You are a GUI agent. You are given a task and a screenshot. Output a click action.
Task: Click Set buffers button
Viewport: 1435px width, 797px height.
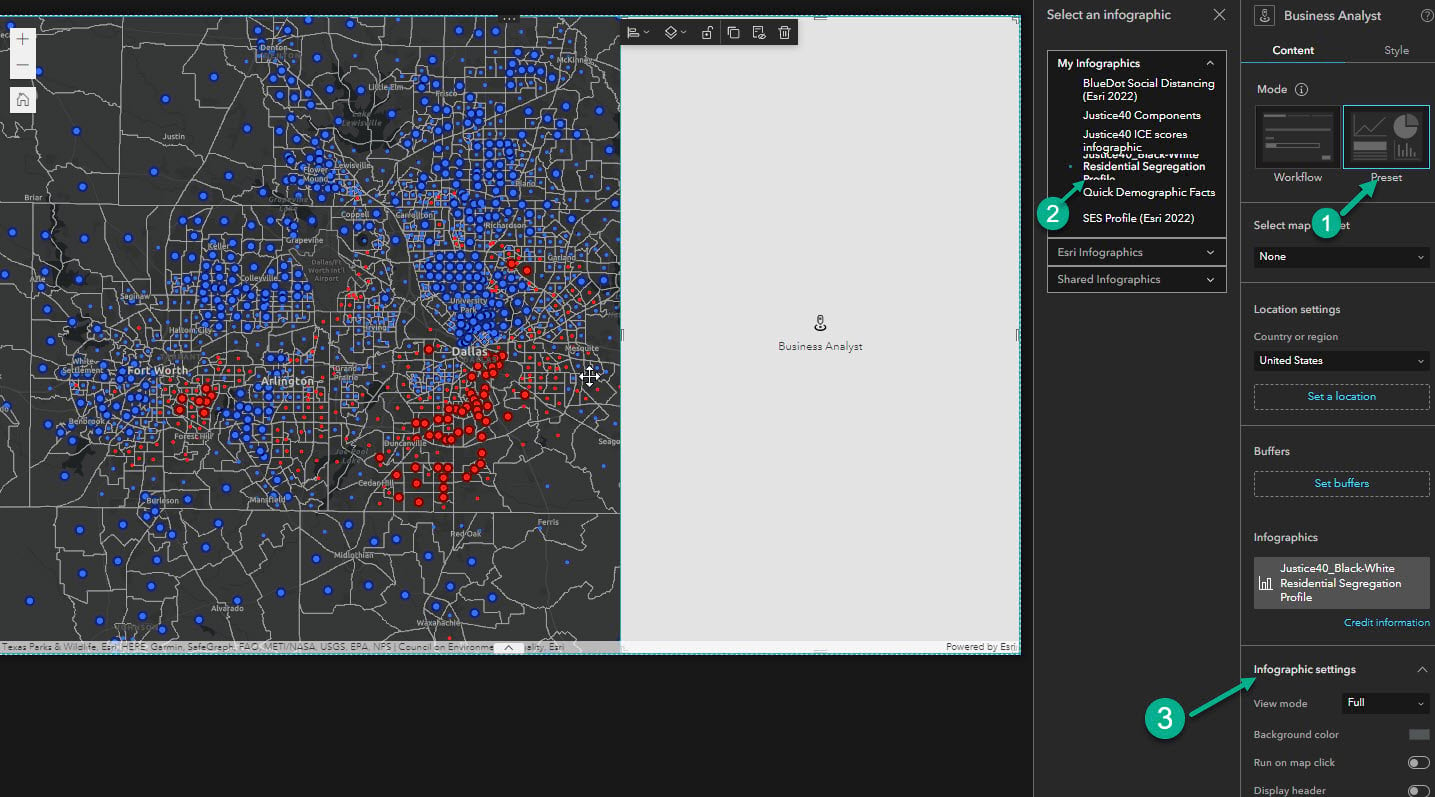[1341, 483]
